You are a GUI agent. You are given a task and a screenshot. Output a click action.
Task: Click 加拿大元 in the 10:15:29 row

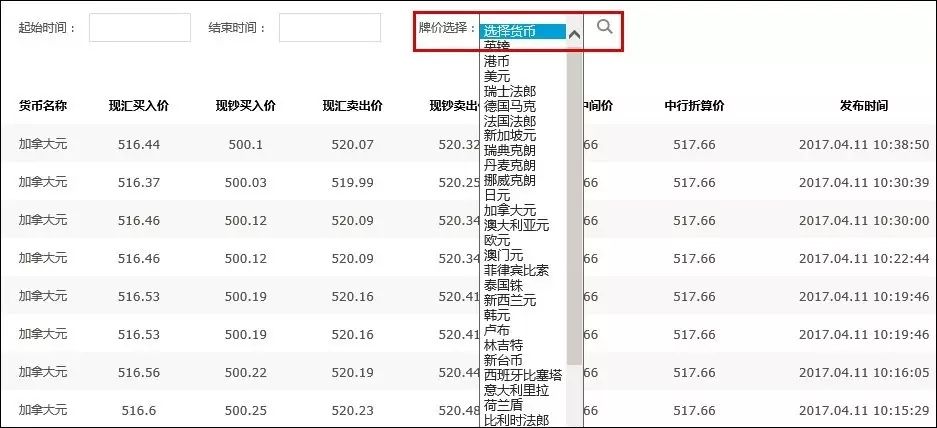tap(42, 410)
